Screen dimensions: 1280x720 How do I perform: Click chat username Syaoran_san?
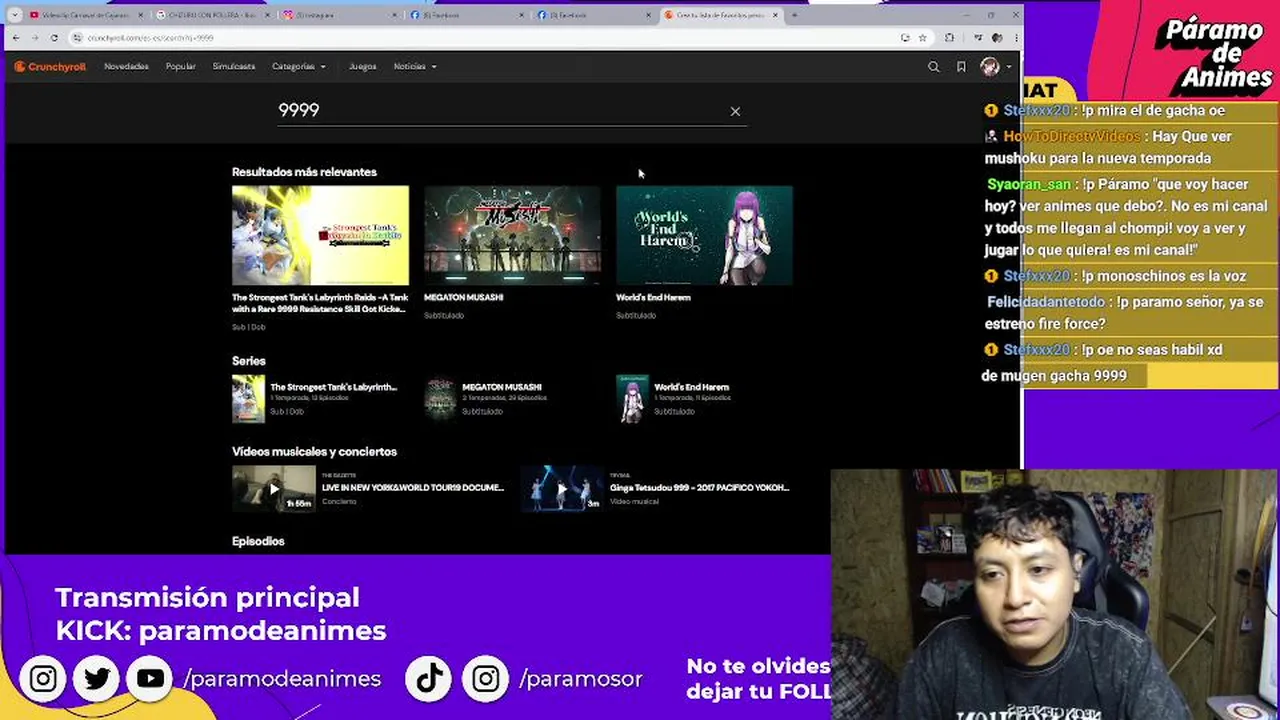click(x=1029, y=185)
